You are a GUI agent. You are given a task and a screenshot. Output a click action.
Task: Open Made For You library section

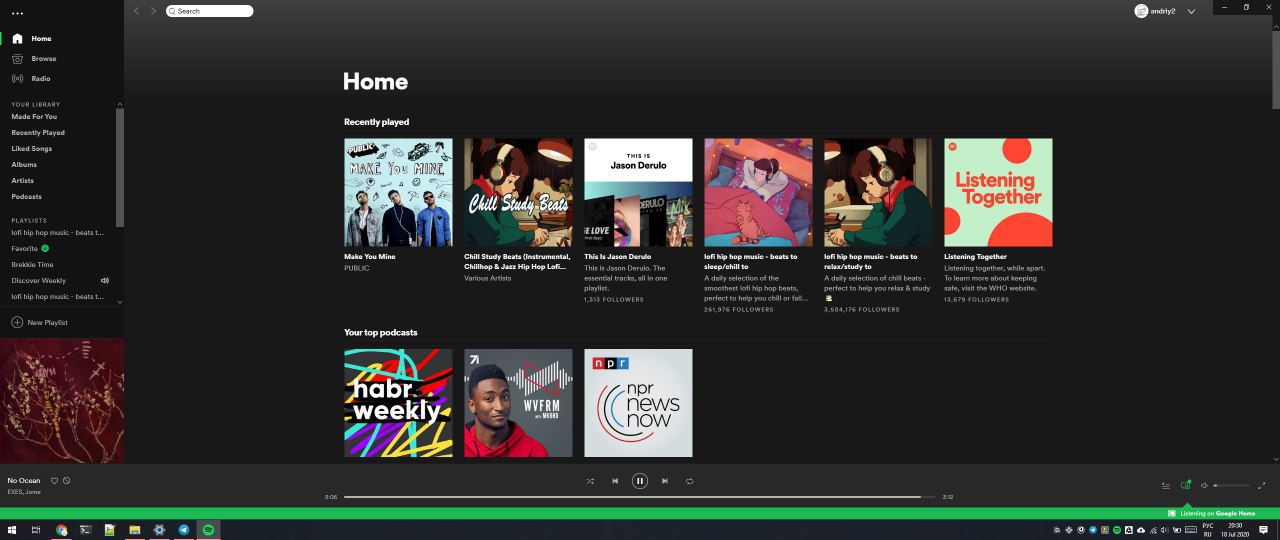(x=34, y=117)
